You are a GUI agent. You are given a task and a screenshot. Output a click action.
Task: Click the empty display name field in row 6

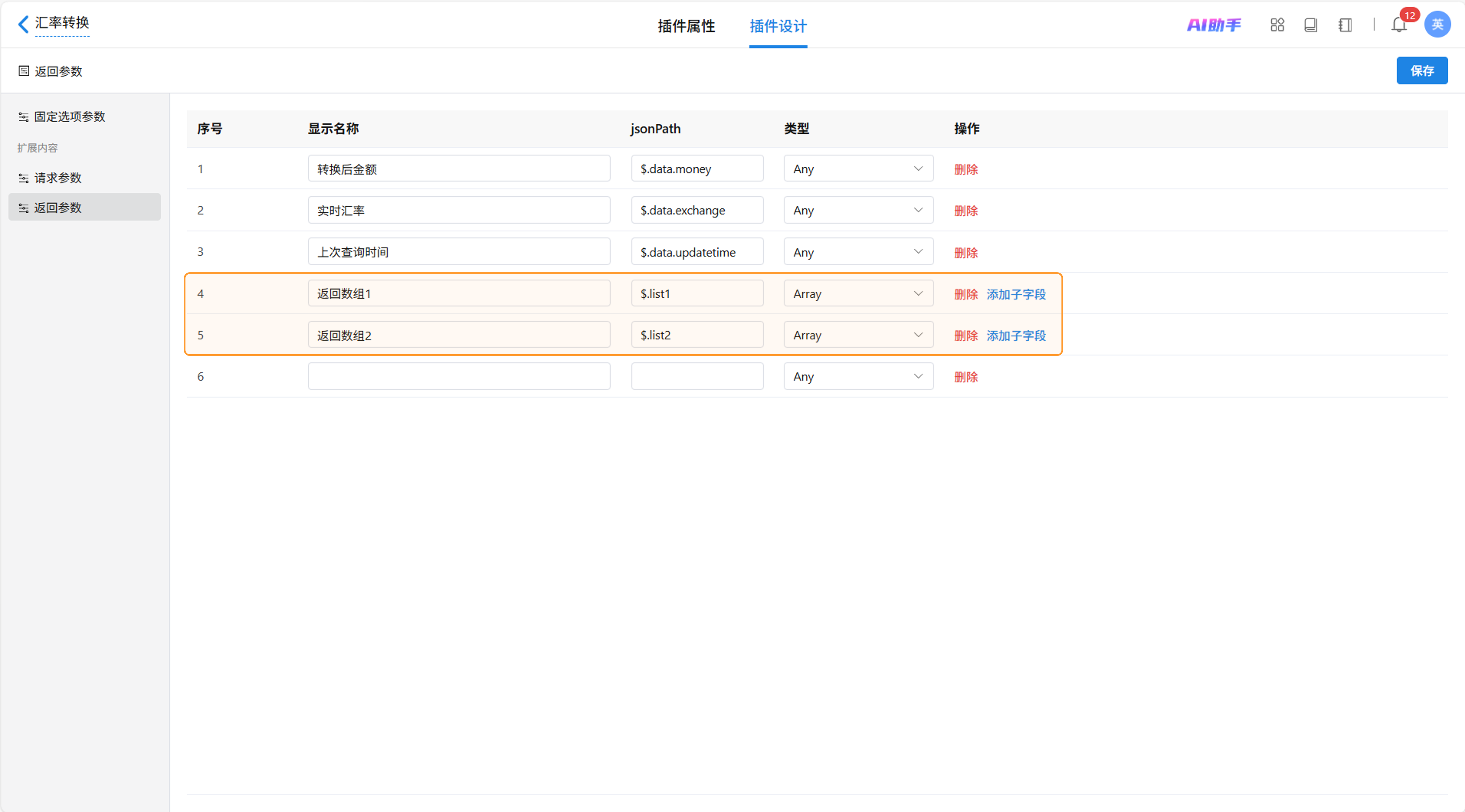(458, 377)
